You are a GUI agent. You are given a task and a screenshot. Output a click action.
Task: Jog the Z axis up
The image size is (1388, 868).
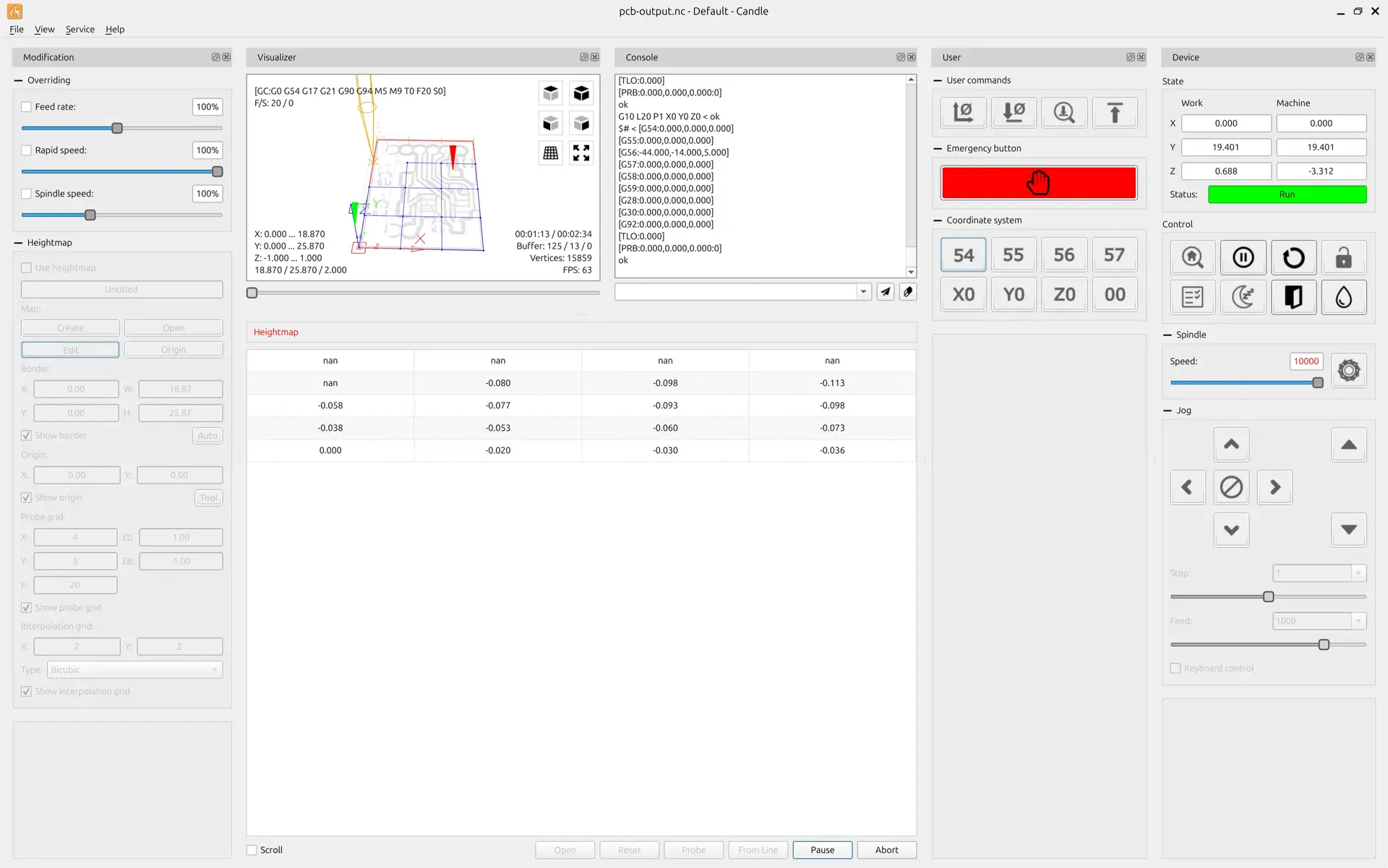click(1348, 444)
